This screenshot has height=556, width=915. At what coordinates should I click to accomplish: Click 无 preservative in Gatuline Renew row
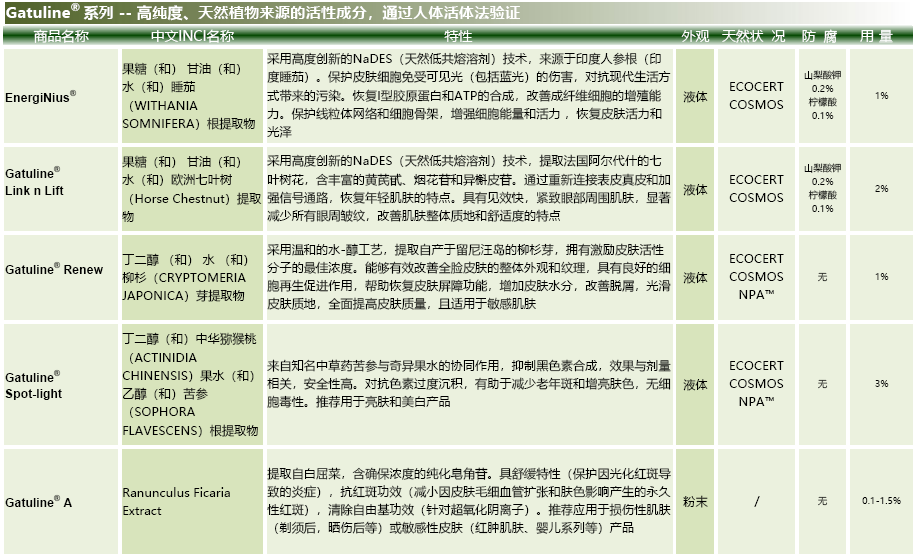click(822, 277)
